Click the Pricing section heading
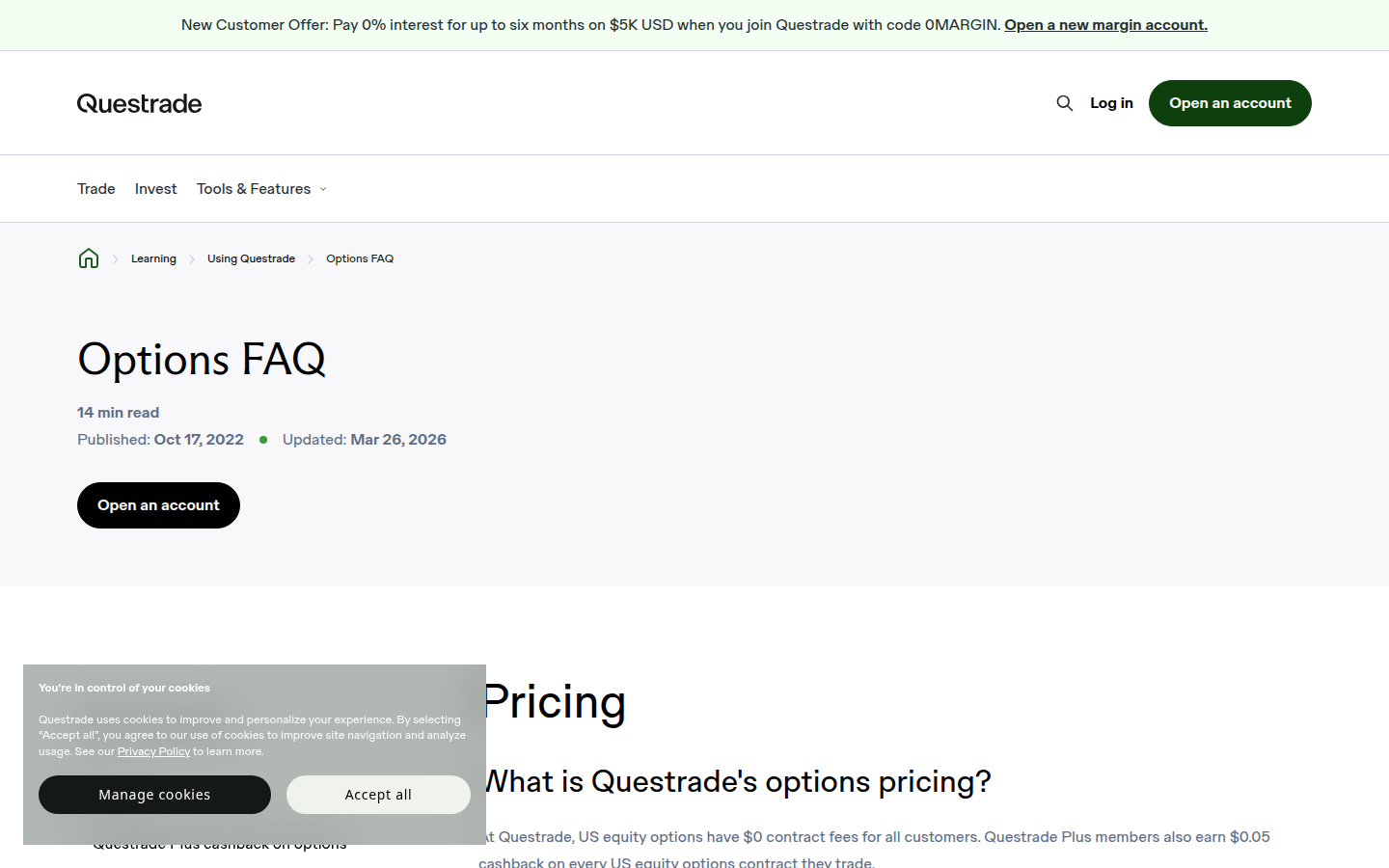1389x868 pixels. tap(554, 701)
